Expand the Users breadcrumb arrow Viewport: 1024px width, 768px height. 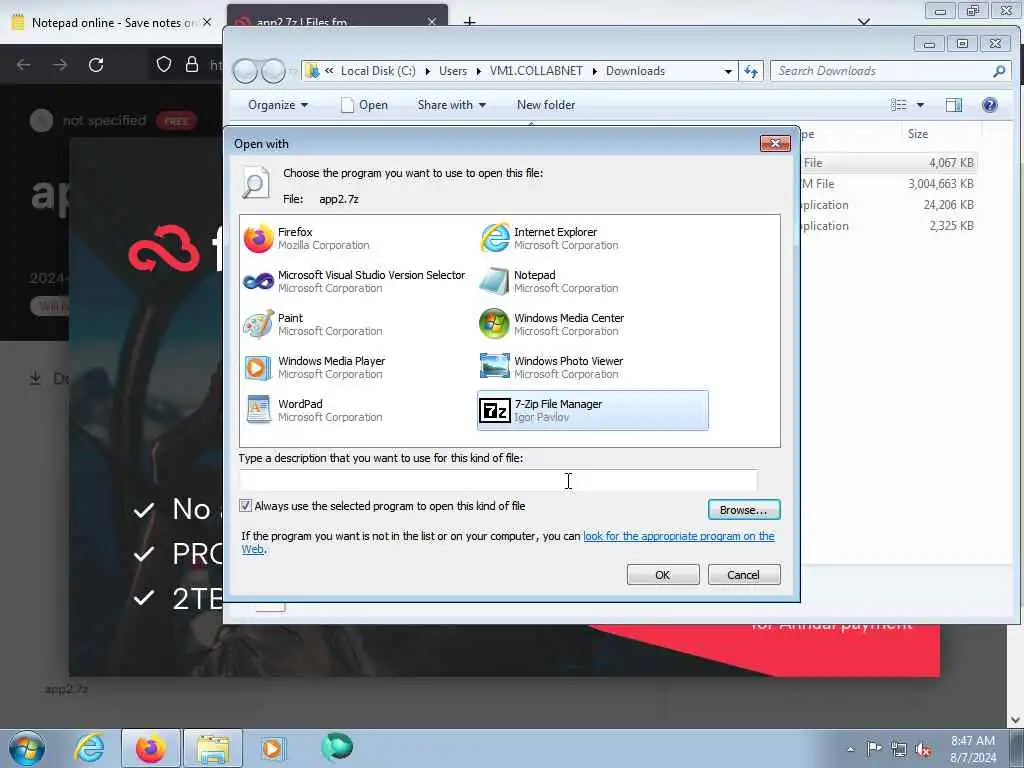coord(479,71)
